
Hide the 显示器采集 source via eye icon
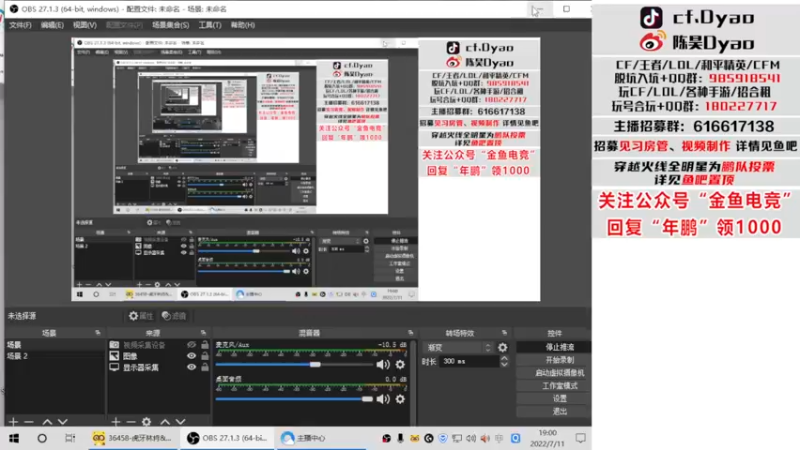(191, 367)
